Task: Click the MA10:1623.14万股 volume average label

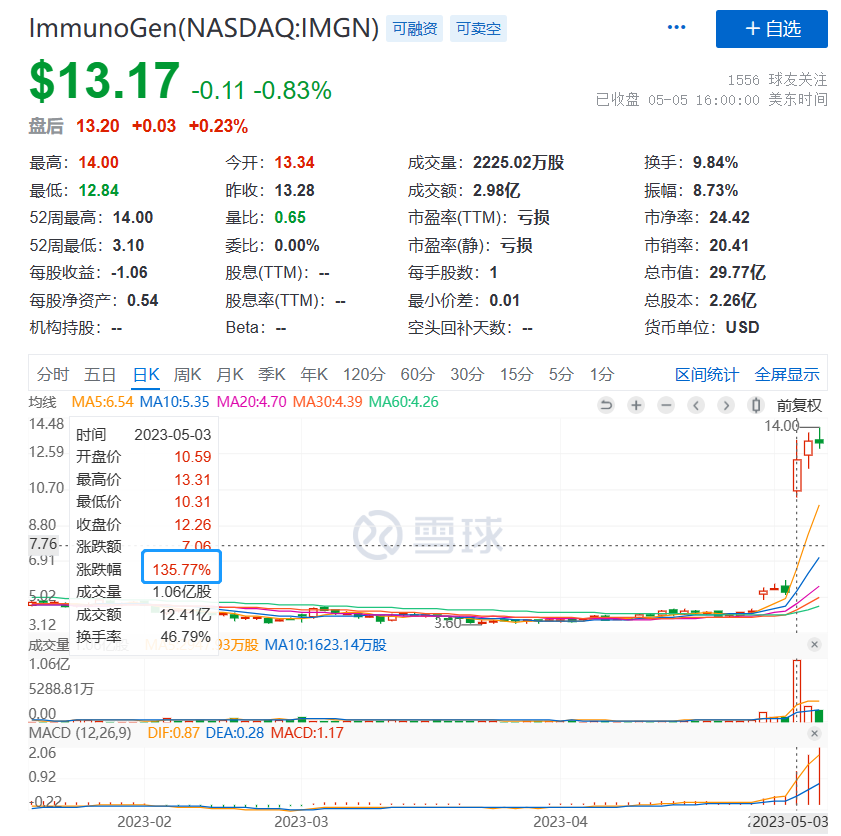Action: pos(326,645)
